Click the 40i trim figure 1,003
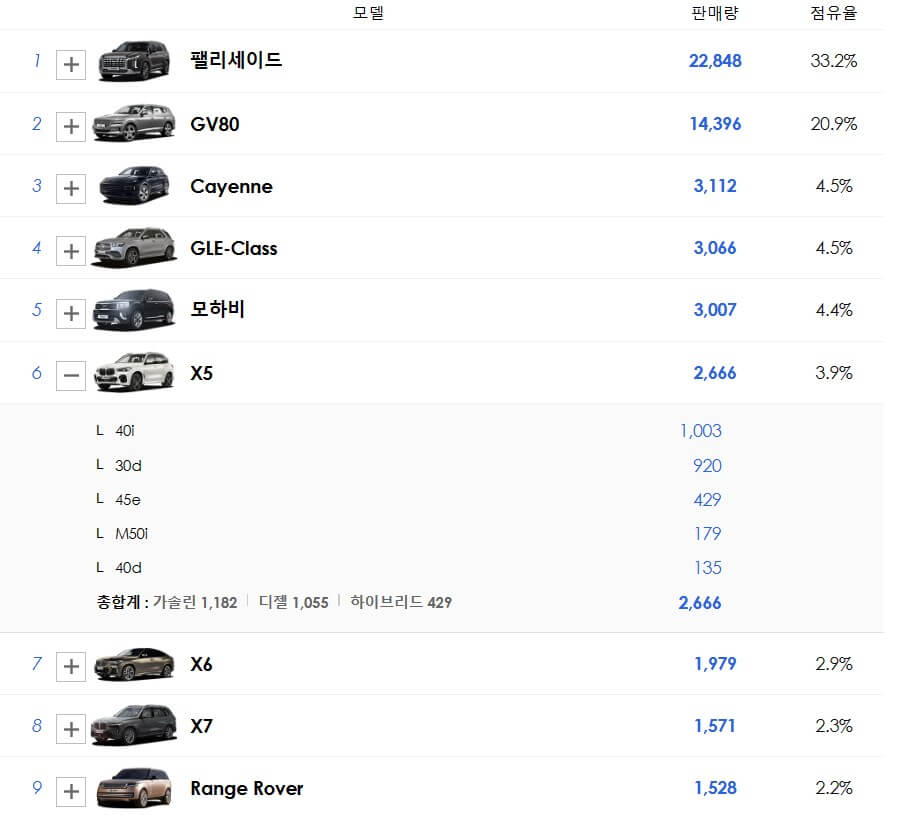 pos(702,431)
